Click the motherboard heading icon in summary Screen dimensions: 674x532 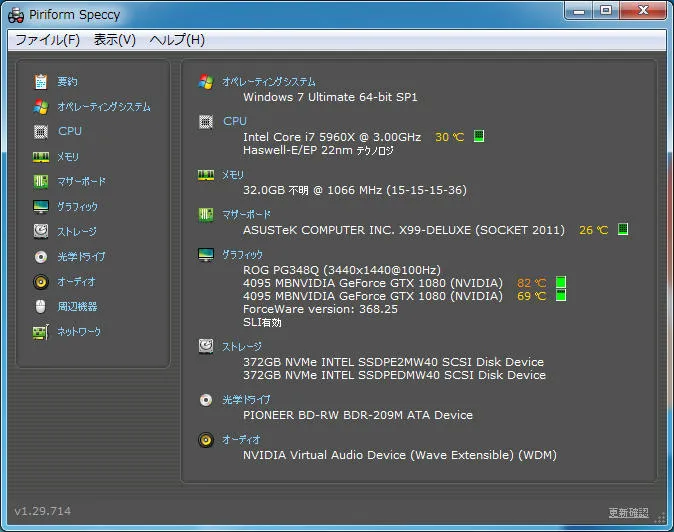coord(206,214)
